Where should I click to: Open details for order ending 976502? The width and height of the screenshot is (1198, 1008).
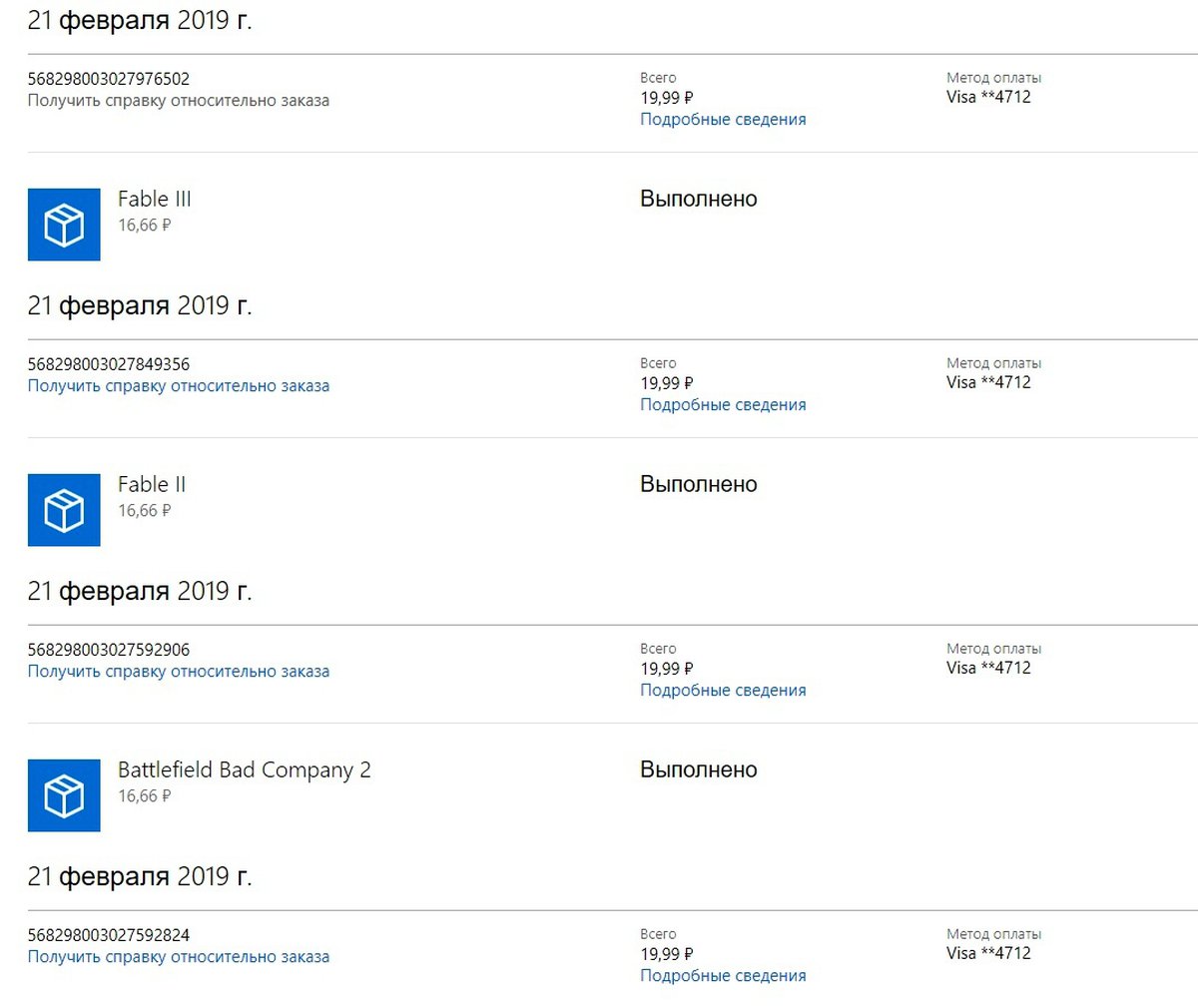[723, 120]
